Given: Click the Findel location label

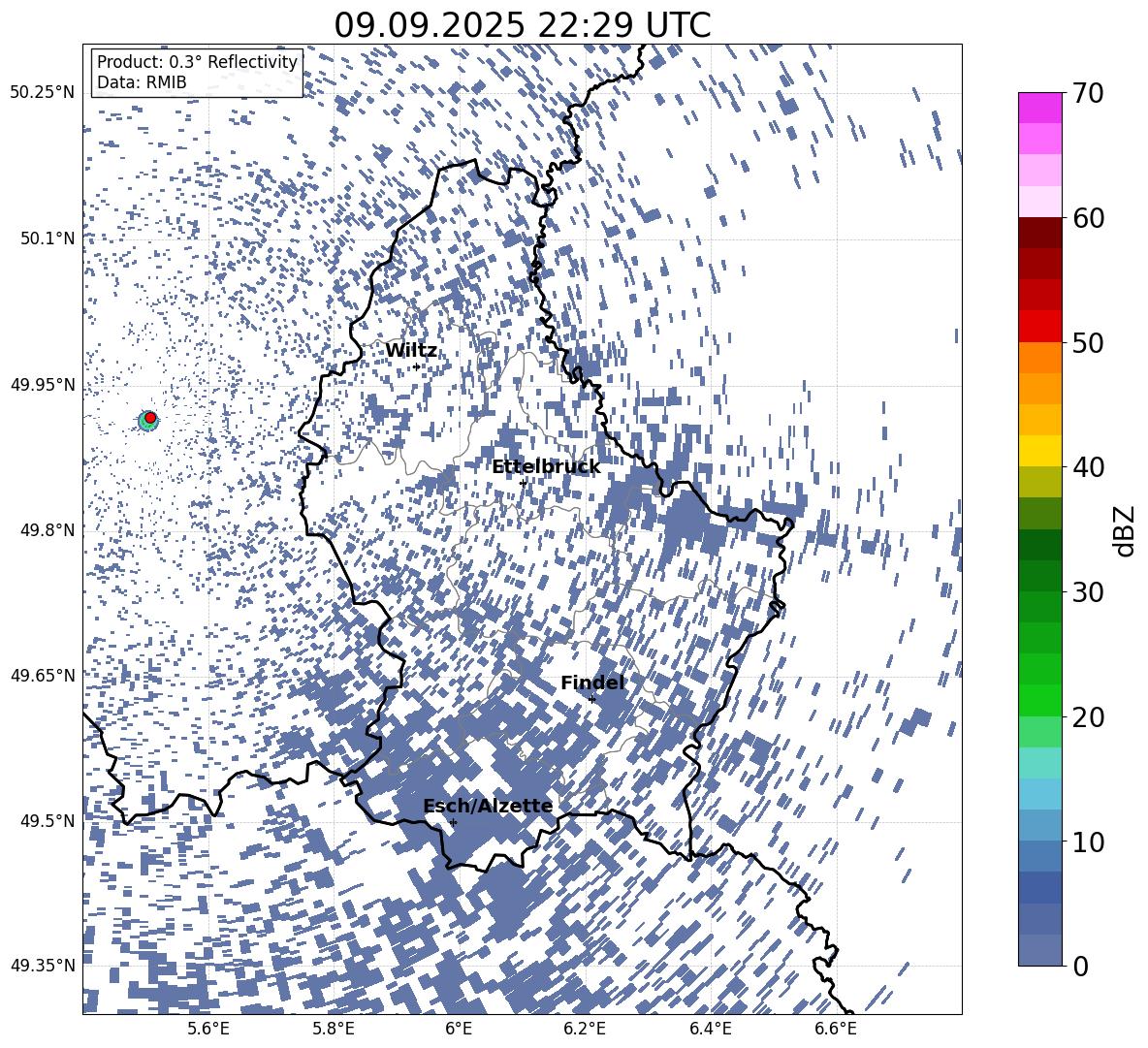Looking at the screenshot, I should (592, 683).
